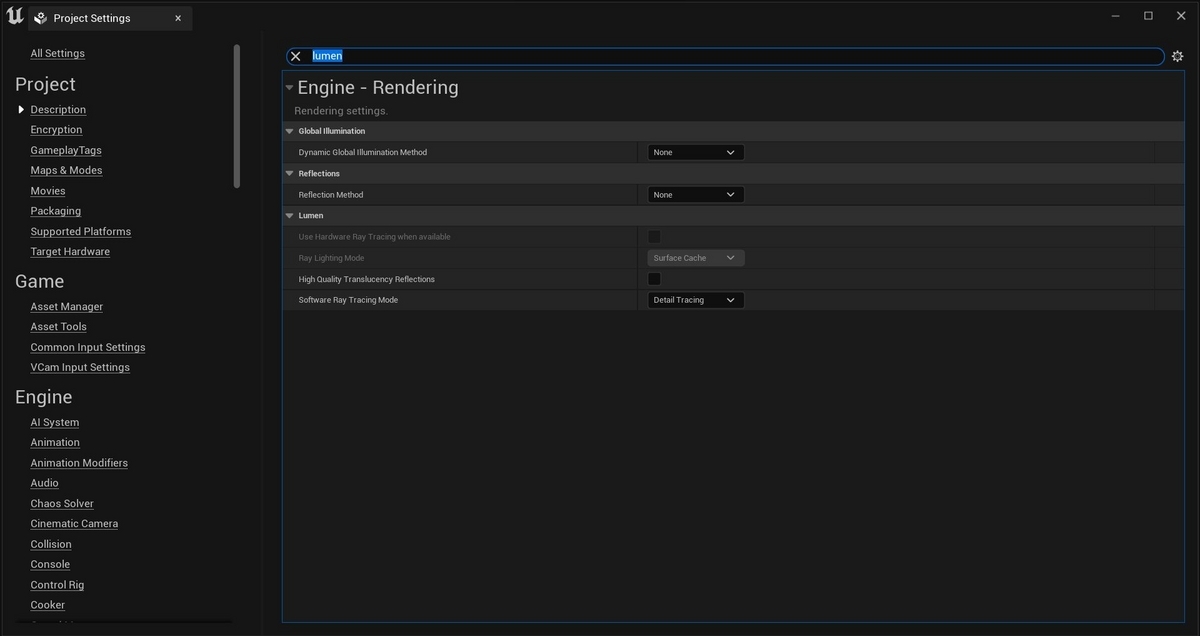1200x636 pixels.
Task: Enable High Quality Translucency Reflections checkbox
Action: point(654,279)
